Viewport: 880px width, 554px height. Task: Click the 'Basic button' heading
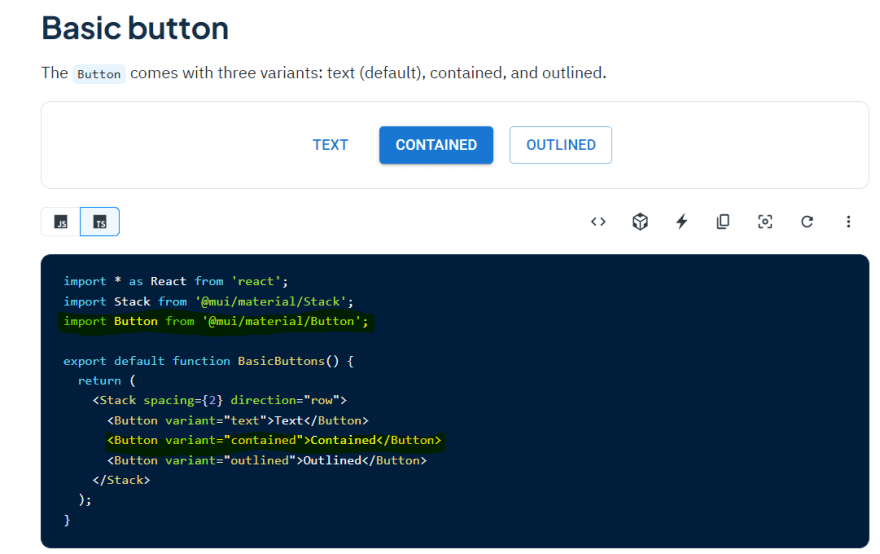[135, 28]
